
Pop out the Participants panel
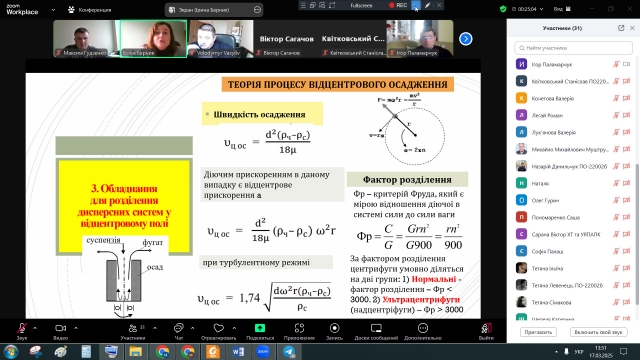[x=621, y=28]
